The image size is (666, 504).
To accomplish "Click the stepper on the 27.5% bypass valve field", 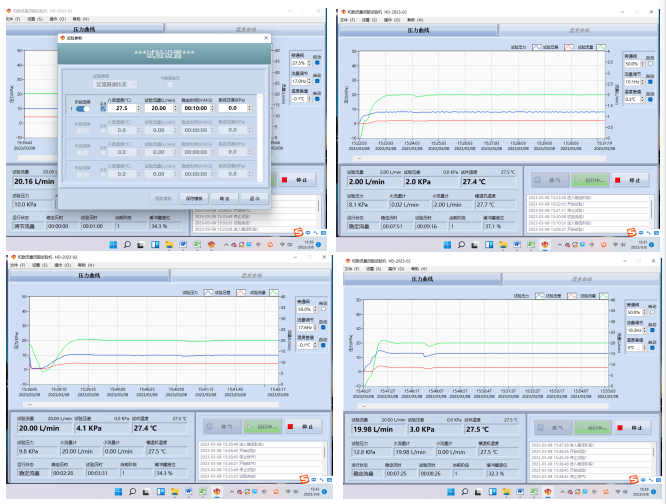I will pyautogui.click(x=309, y=63).
